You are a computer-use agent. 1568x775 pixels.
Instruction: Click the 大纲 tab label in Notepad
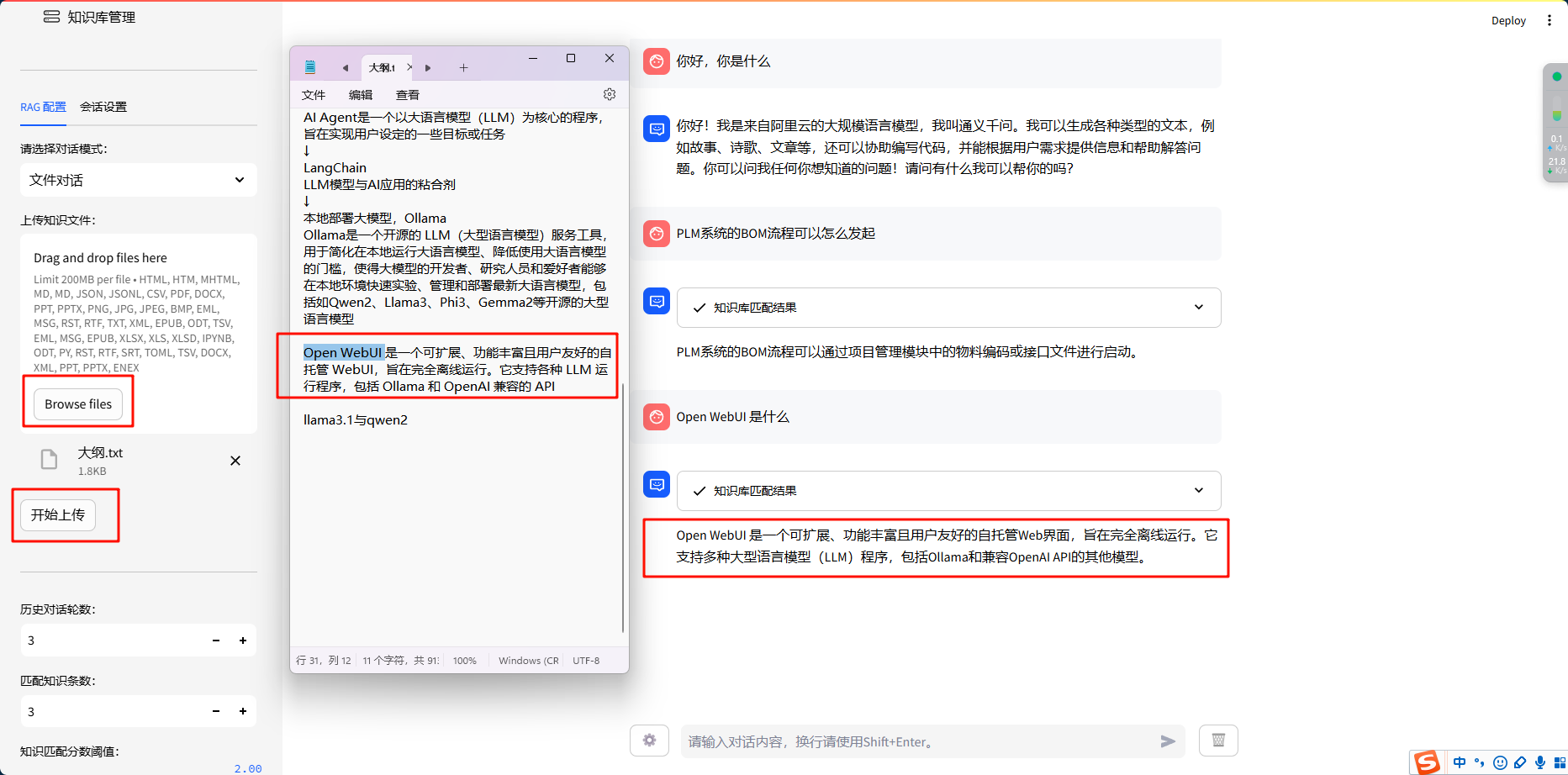[382, 67]
